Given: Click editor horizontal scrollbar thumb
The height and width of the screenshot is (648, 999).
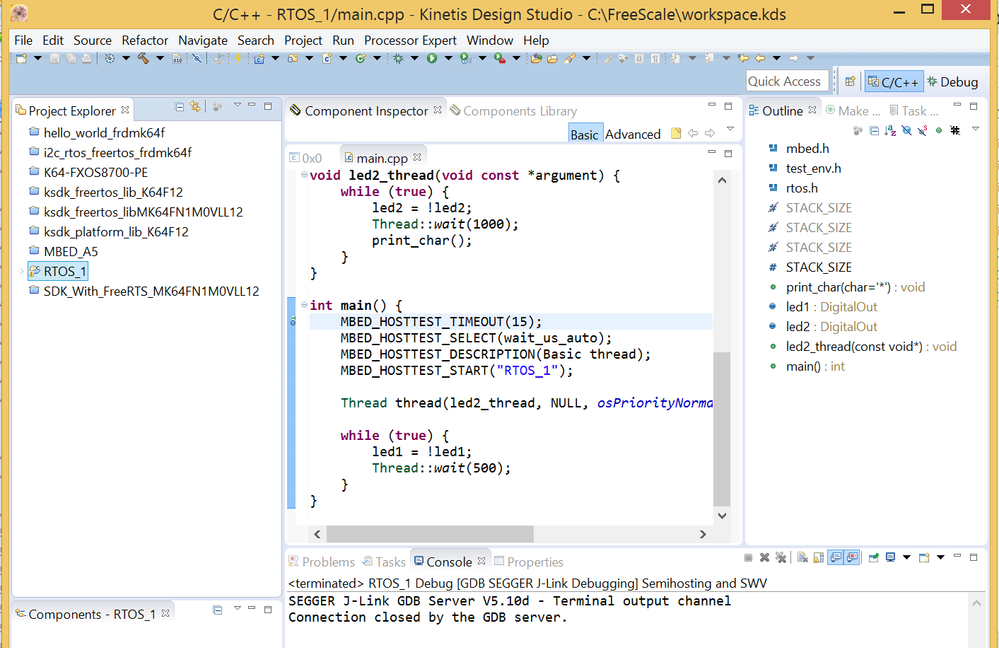Looking at the screenshot, I should click(x=430, y=534).
